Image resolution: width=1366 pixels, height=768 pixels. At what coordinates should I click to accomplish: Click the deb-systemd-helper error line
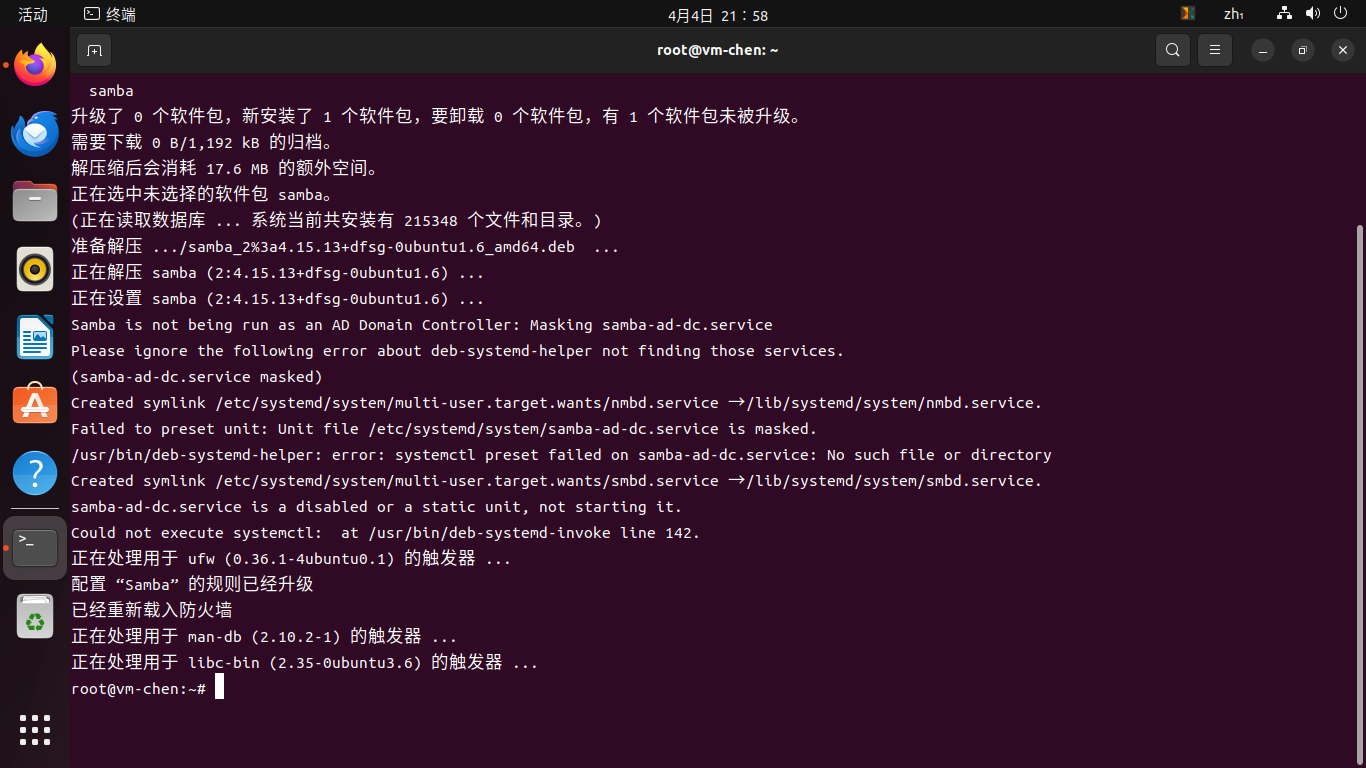click(x=561, y=455)
